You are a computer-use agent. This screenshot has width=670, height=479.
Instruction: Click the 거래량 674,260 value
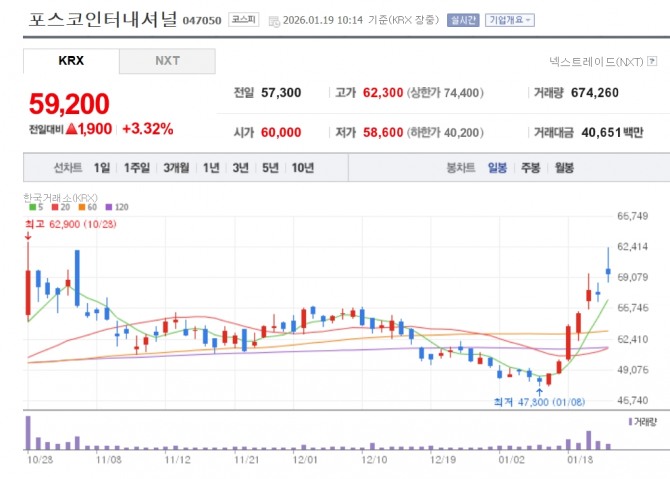[x=595, y=93]
